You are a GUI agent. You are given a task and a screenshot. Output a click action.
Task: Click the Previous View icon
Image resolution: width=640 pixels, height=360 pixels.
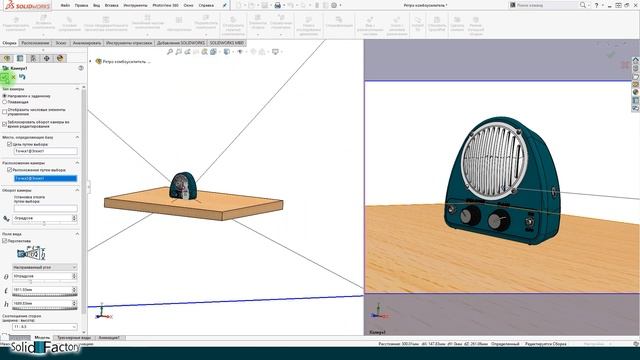[187, 52]
